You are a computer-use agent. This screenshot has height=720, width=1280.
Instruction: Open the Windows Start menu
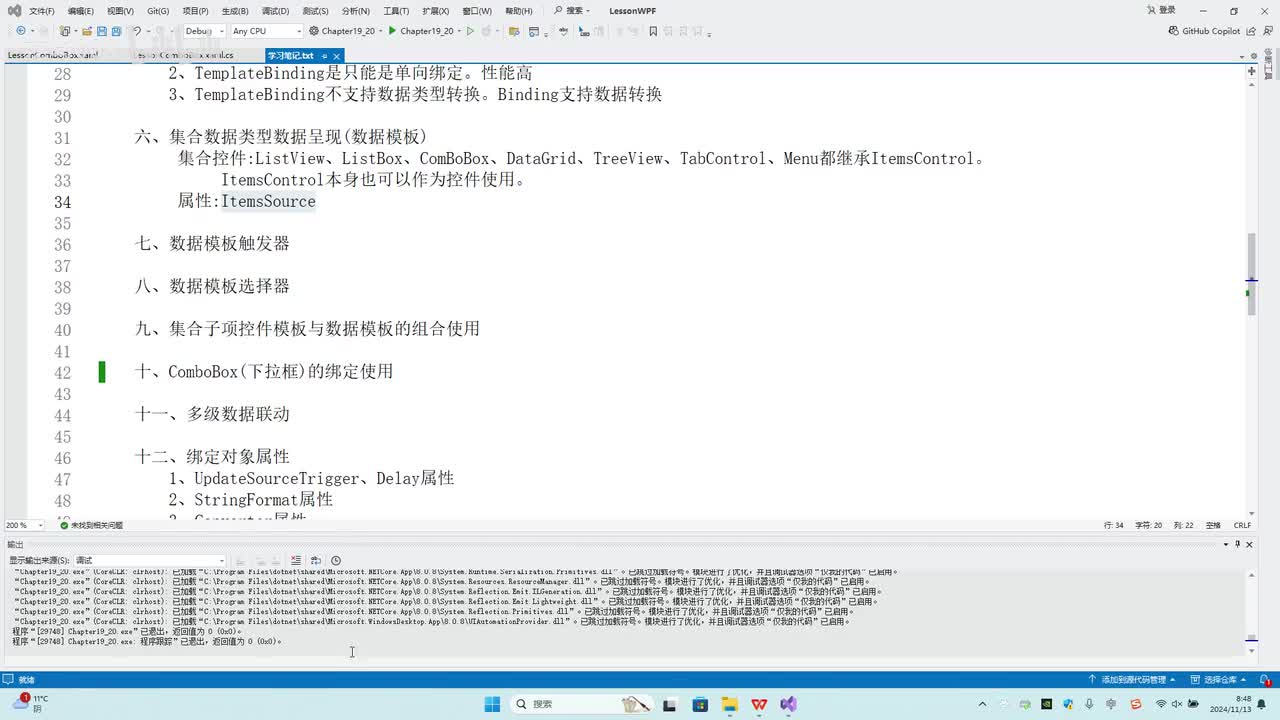492,704
